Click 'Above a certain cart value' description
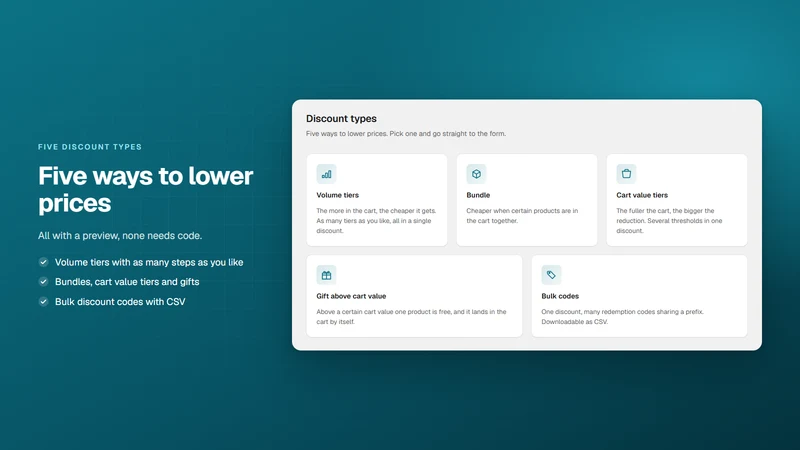 (411, 316)
